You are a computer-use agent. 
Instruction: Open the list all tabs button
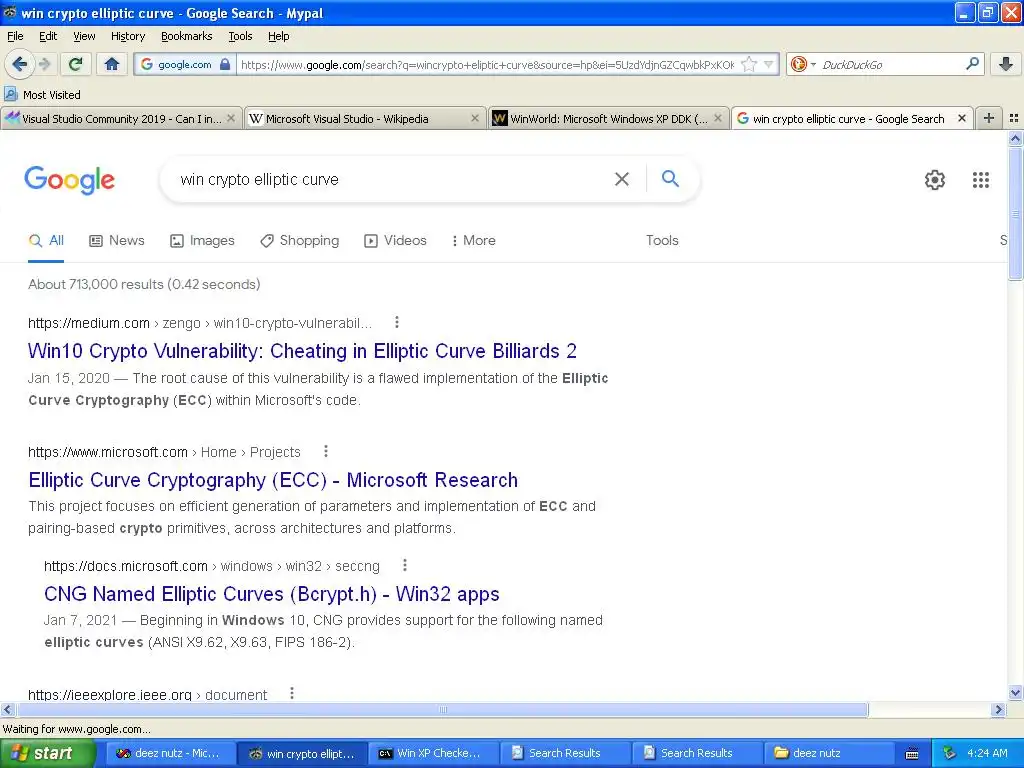click(1014, 118)
